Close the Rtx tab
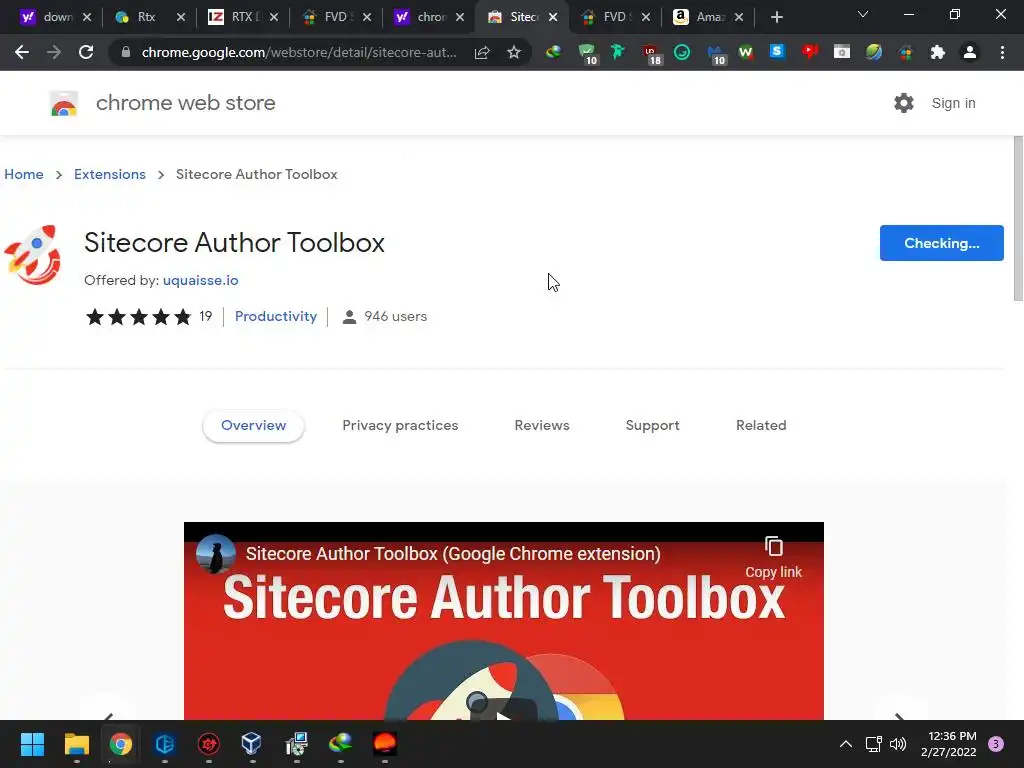Viewport: 1024px width, 768px height. 181,17
